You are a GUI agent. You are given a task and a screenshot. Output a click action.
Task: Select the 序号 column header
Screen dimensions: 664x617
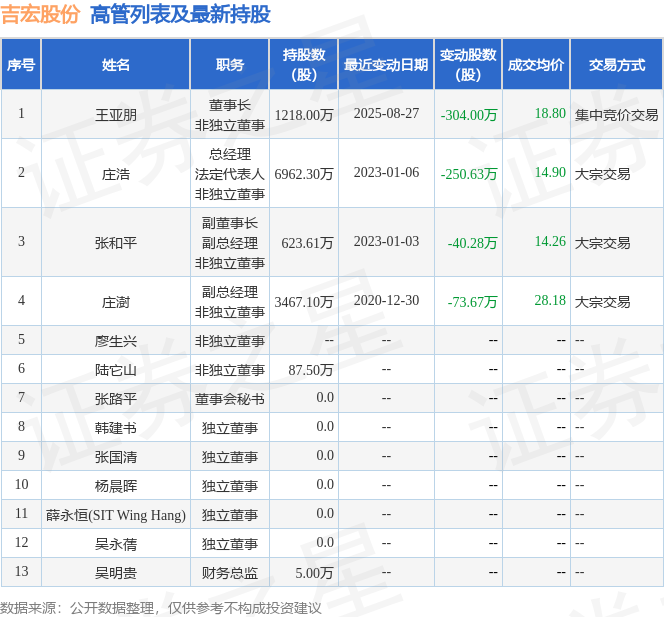point(21,64)
